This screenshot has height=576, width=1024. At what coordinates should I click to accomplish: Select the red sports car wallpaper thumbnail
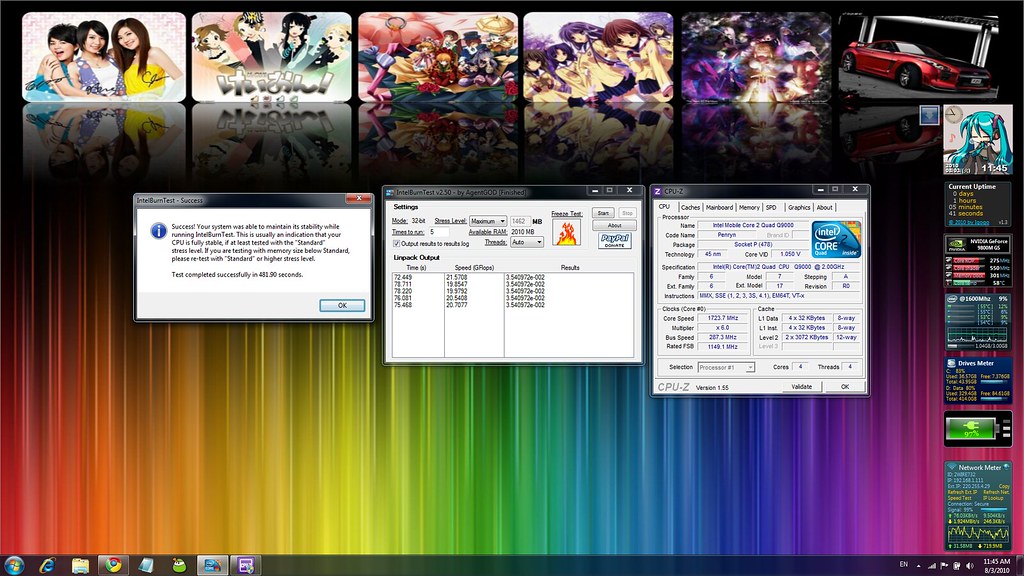pos(919,57)
